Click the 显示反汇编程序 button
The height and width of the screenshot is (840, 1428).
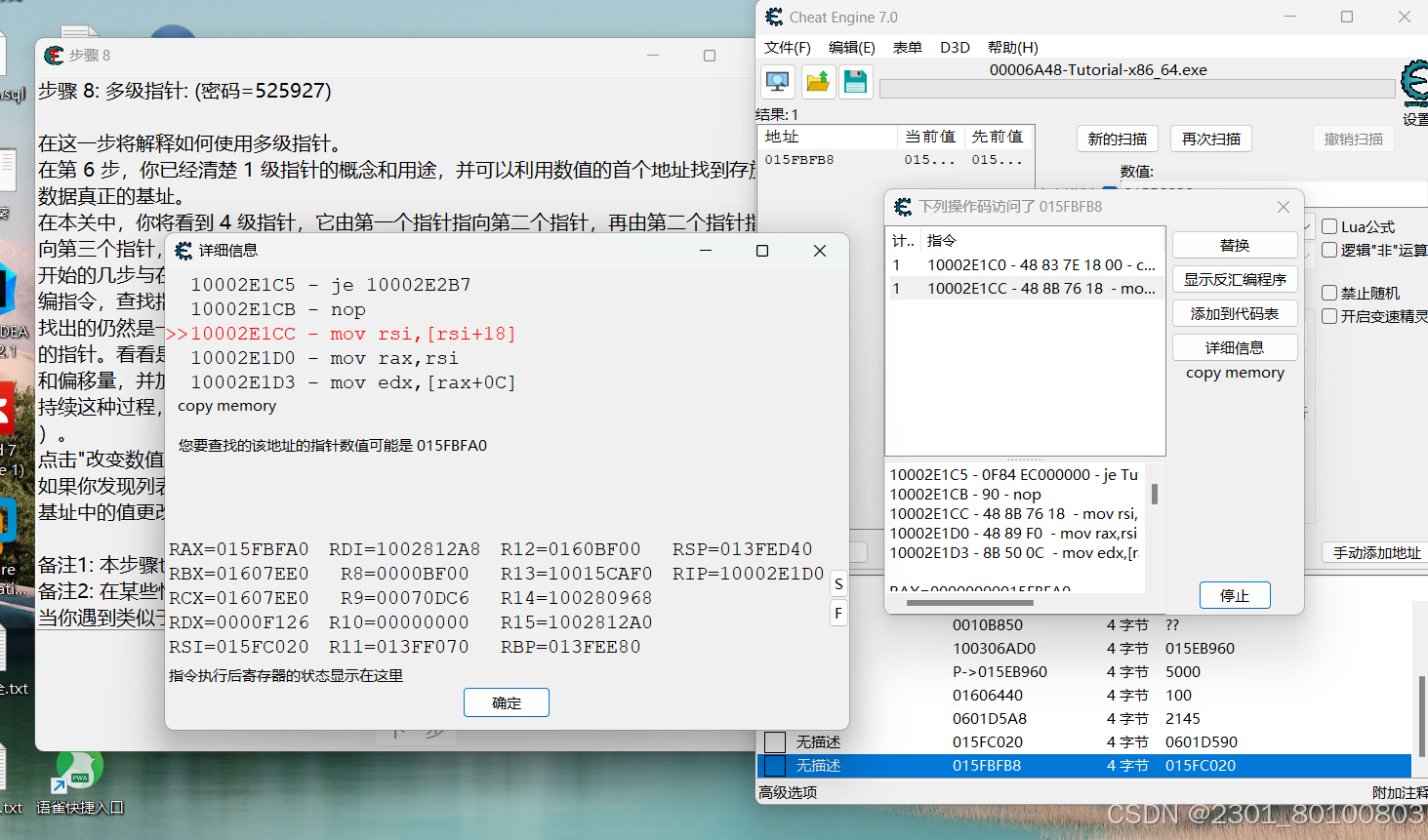point(1235,279)
